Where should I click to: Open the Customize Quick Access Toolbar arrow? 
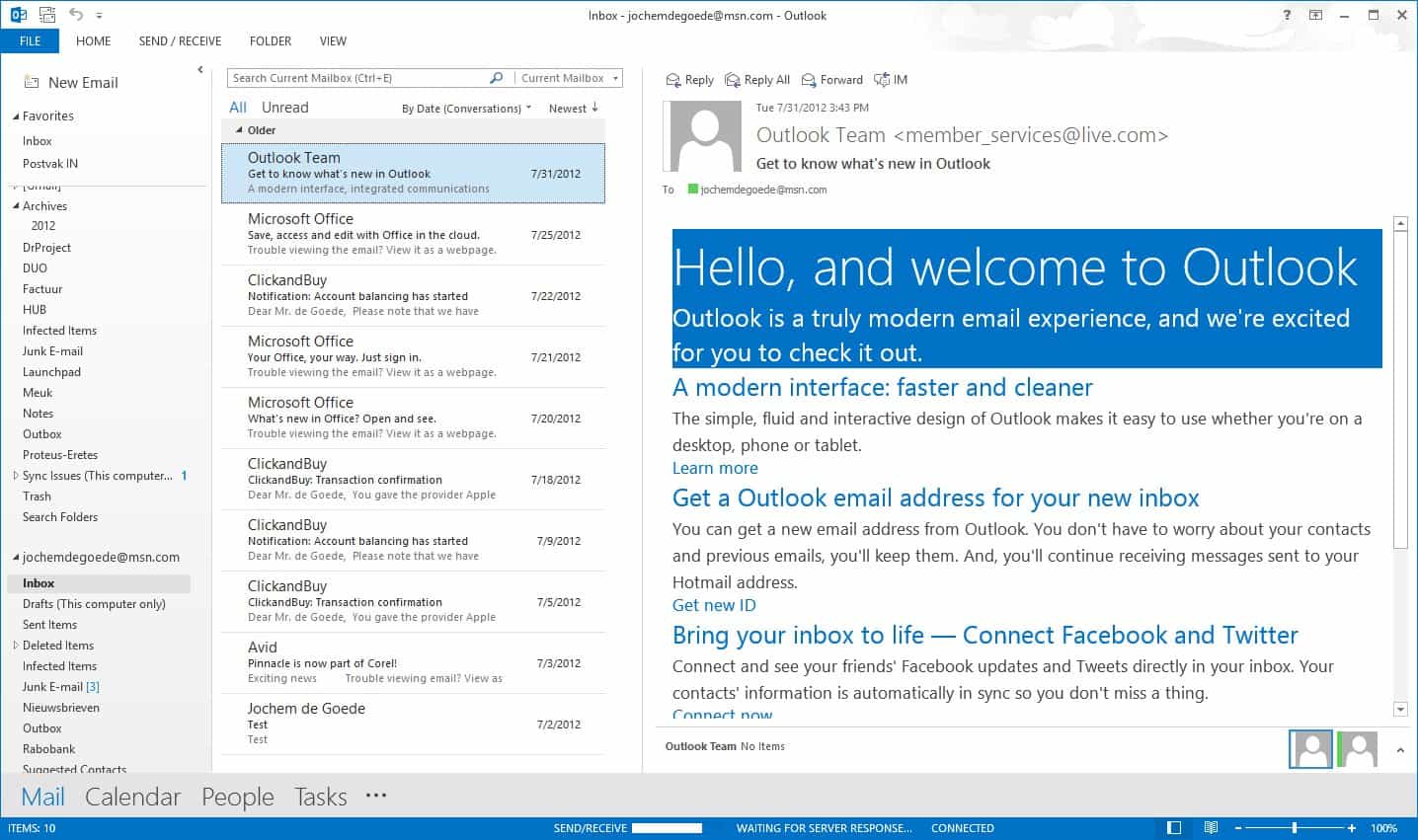tap(100, 16)
